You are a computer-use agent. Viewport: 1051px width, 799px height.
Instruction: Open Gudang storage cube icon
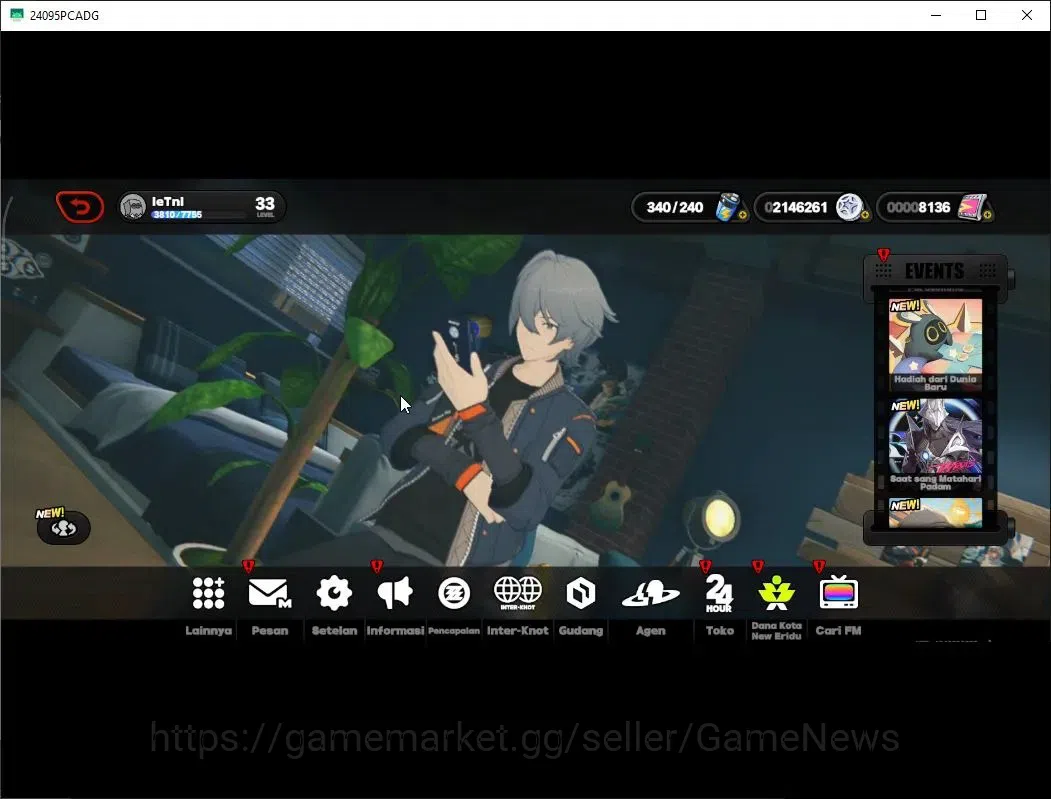(580, 593)
